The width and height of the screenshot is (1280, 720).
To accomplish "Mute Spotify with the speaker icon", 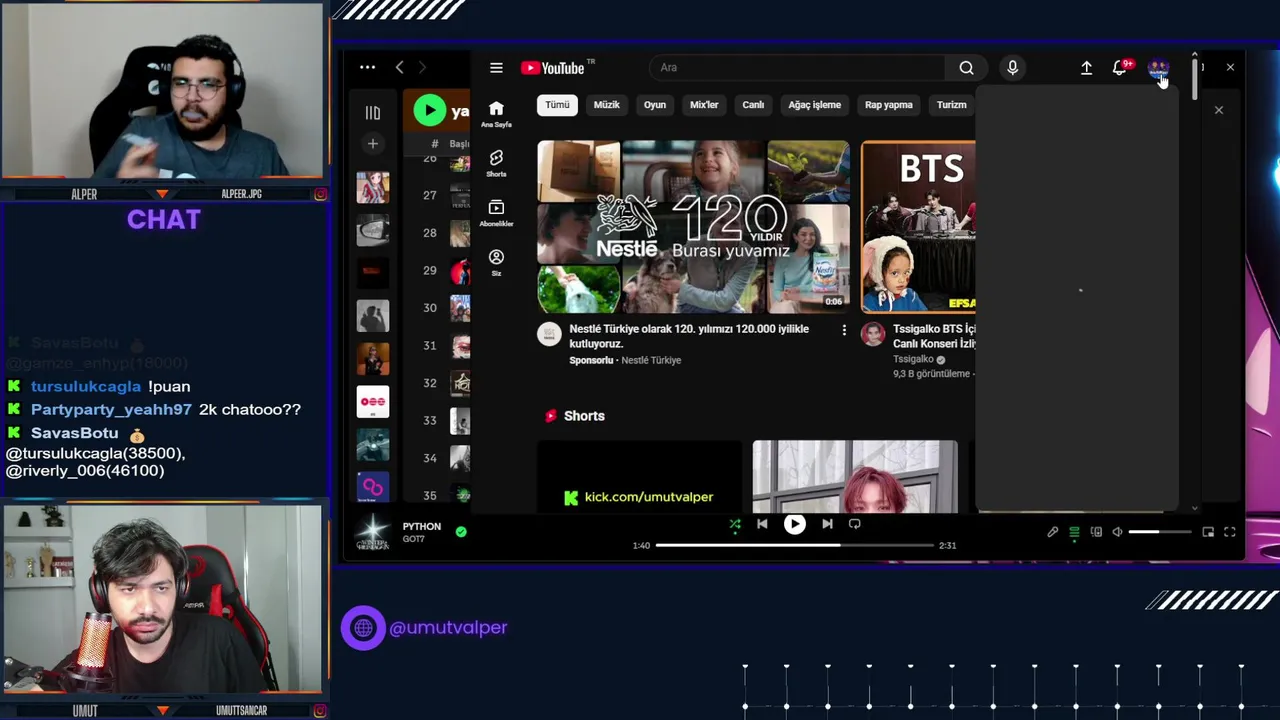I will pyautogui.click(x=1117, y=532).
